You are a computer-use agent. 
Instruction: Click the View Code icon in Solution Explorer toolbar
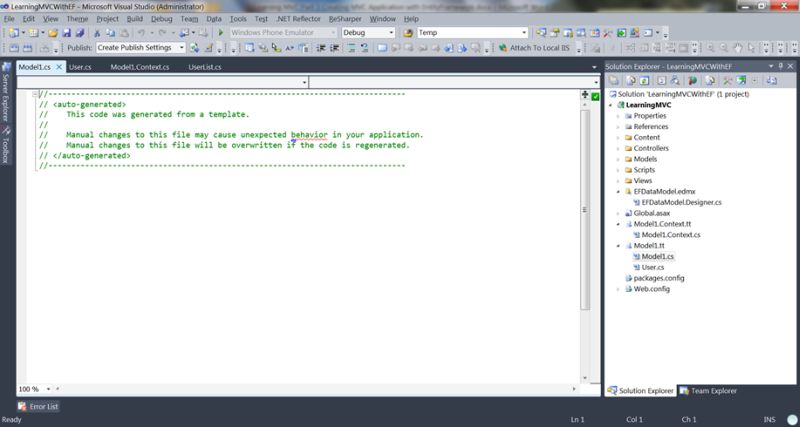point(661,81)
